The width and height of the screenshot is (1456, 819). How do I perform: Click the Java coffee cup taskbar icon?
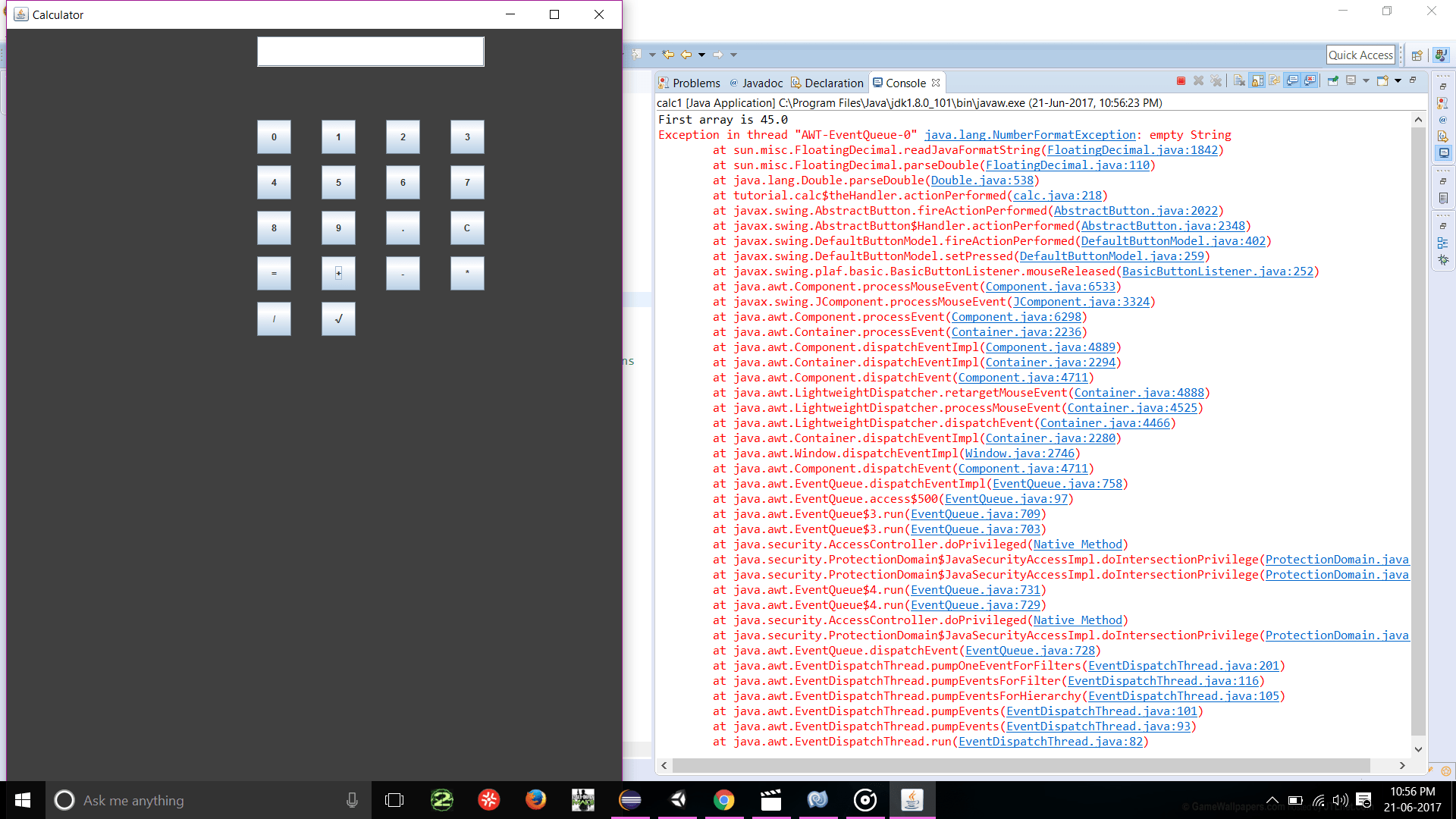912,800
